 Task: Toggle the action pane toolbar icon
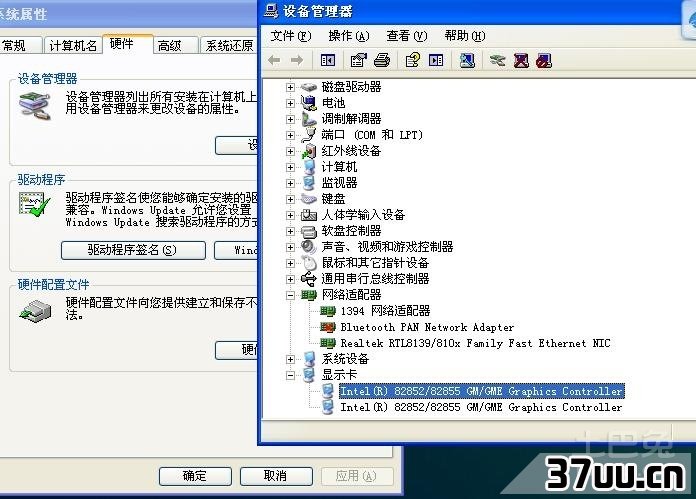436,60
